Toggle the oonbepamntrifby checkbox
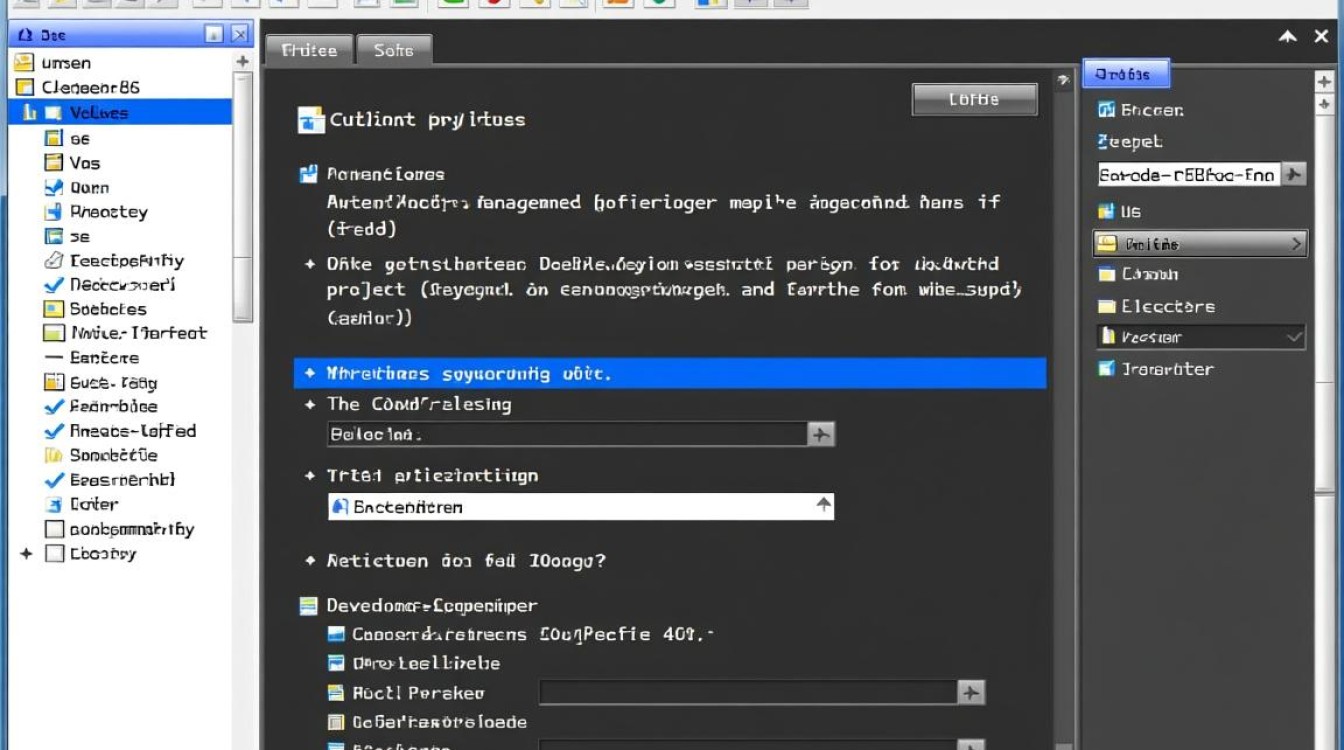The width and height of the screenshot is (1344, 750). pos(54,530)
